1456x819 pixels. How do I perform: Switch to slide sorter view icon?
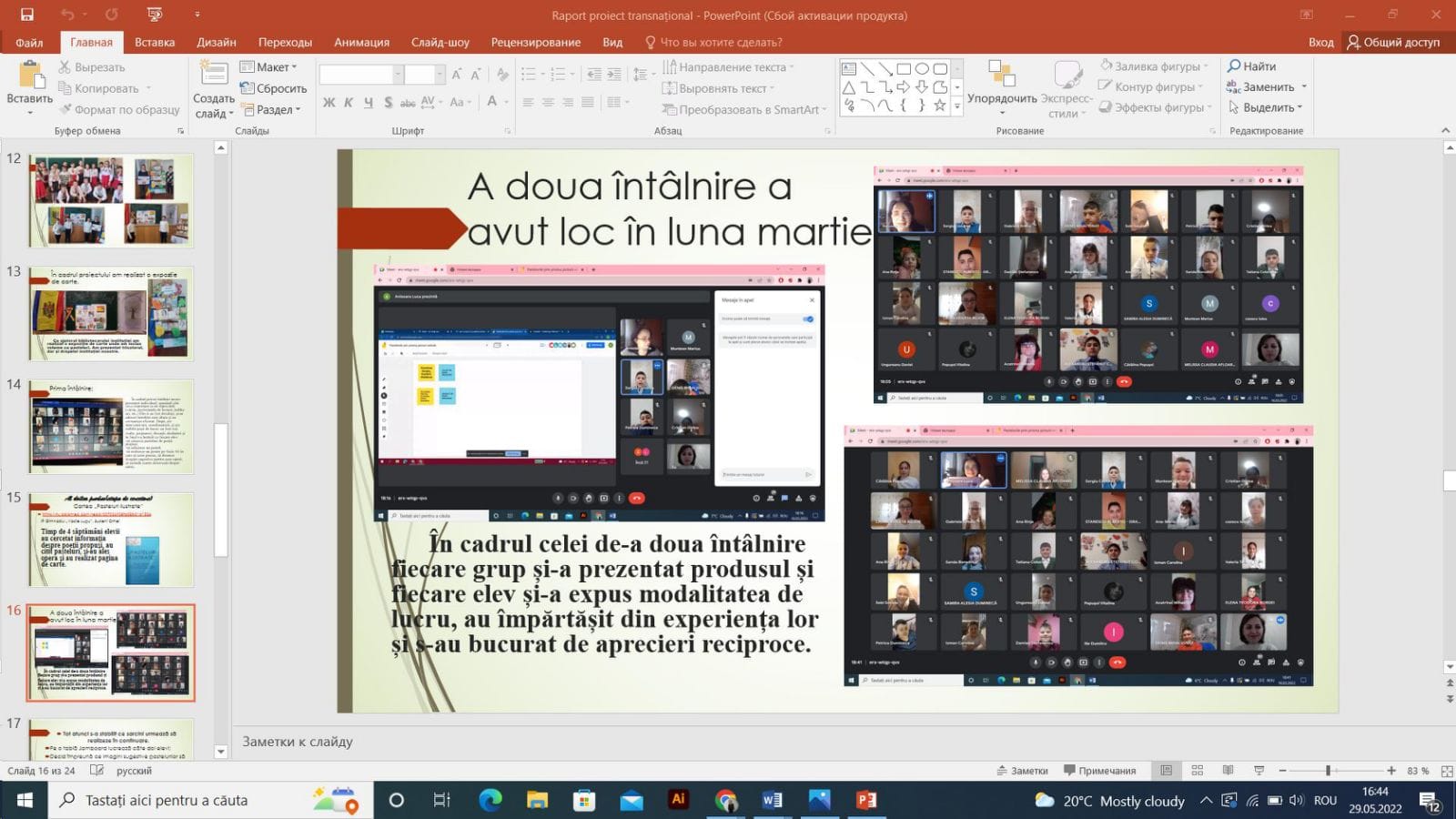pos(1198,771)
